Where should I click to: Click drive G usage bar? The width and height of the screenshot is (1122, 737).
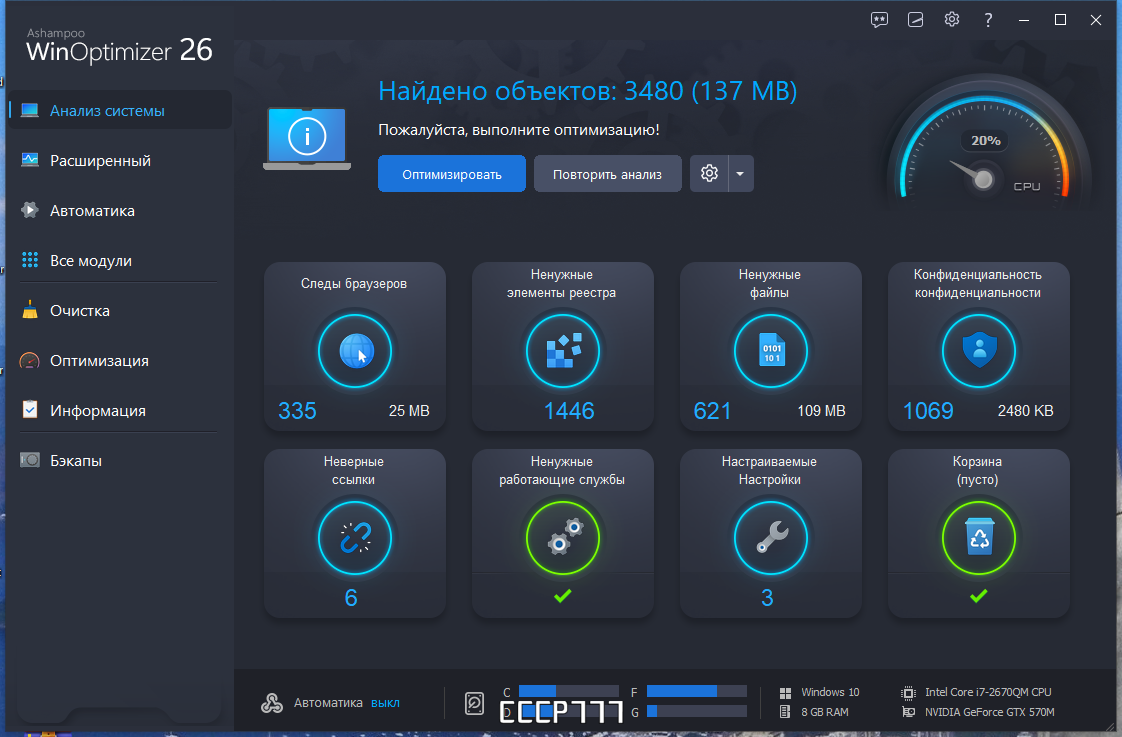(697, 711)
